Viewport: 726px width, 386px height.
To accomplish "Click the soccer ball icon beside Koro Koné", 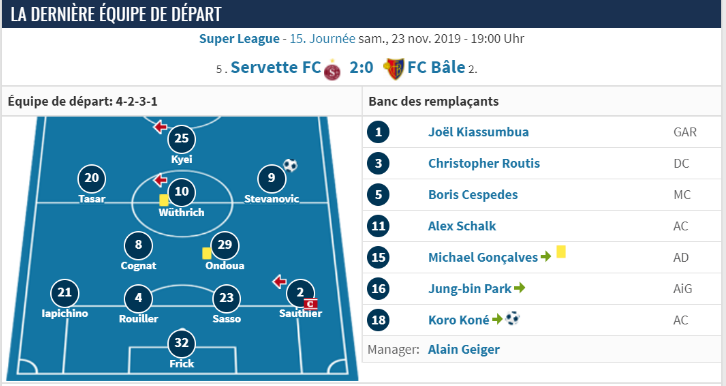I will [x=513, y=318].
